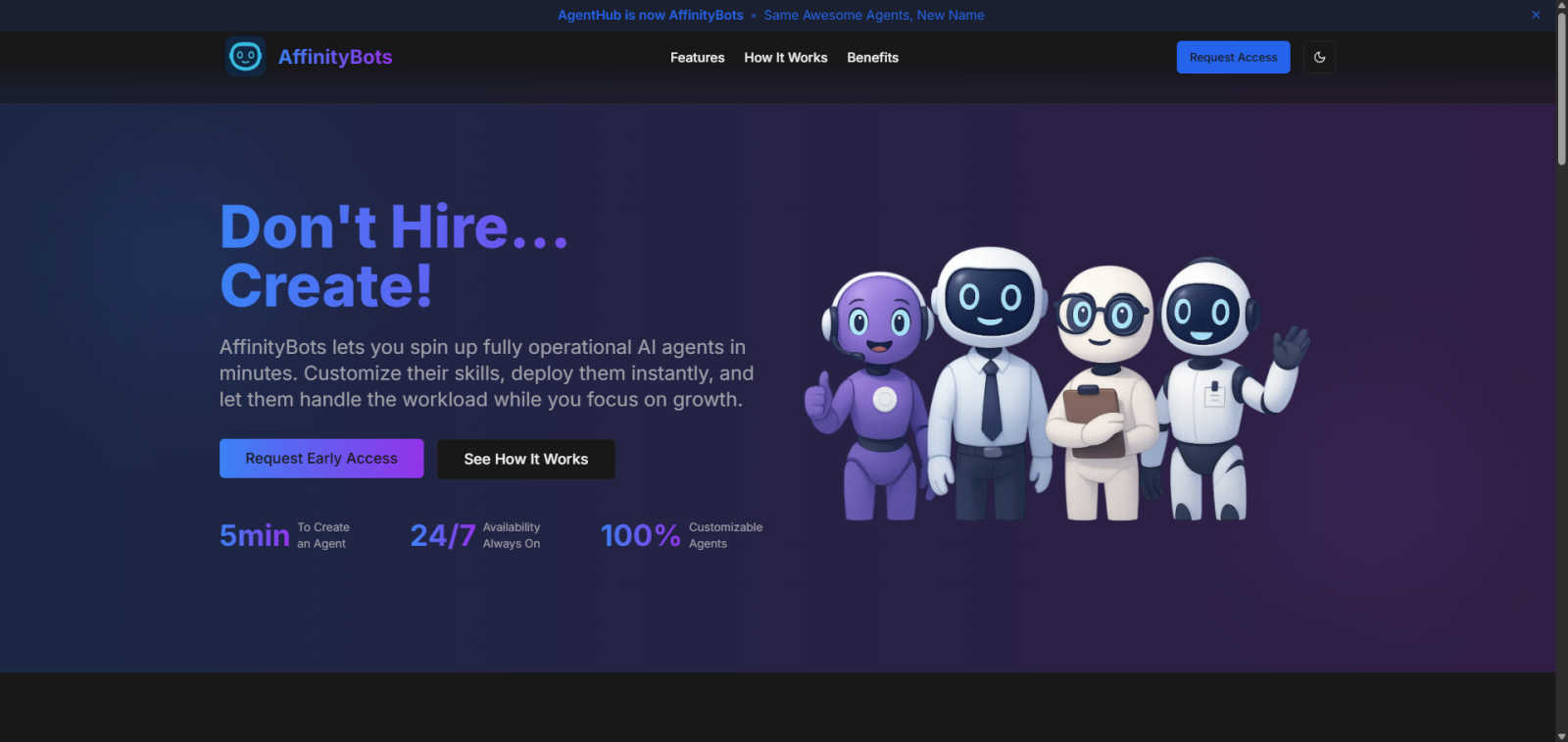Click the AffinityBots robot logo icon
Viewport: 1568px width, 742px height.
[245, 57]
